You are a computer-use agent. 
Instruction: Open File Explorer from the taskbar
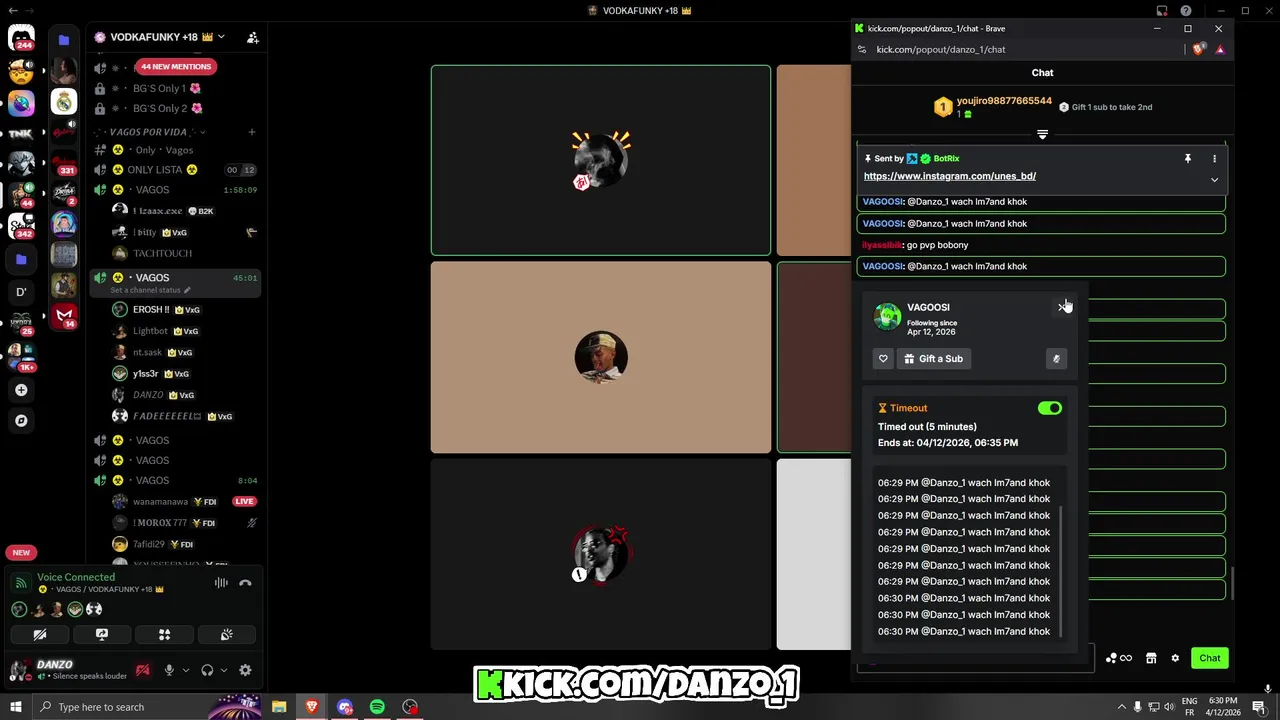point(279,707)
